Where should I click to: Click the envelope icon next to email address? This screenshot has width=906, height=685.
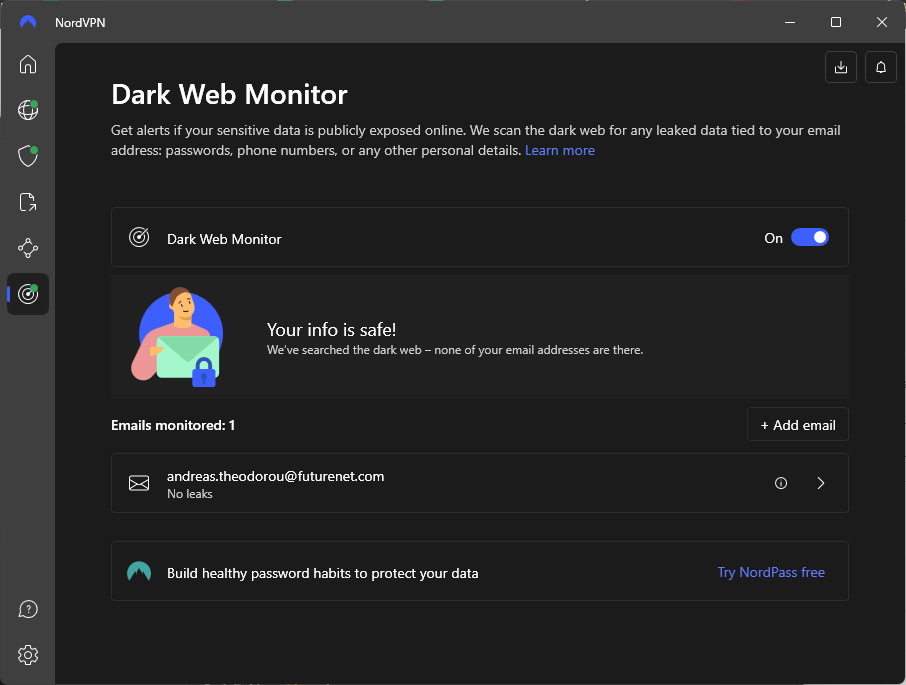pos(139,483)
